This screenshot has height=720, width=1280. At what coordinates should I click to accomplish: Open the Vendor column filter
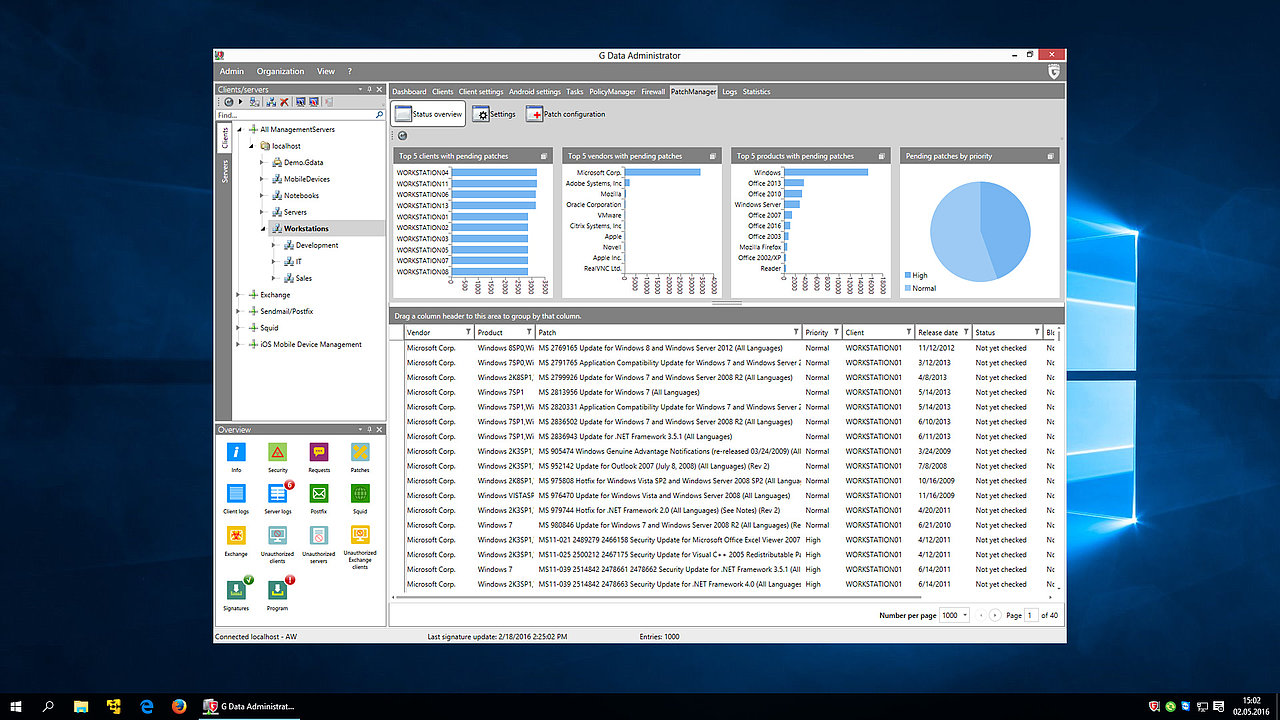tap(467, 332)
